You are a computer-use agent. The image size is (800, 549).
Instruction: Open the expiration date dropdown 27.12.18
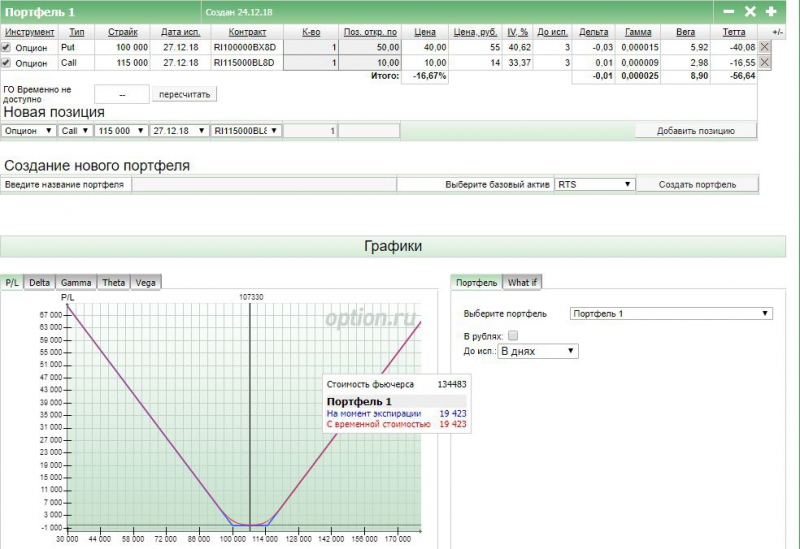tap(179, 131)
